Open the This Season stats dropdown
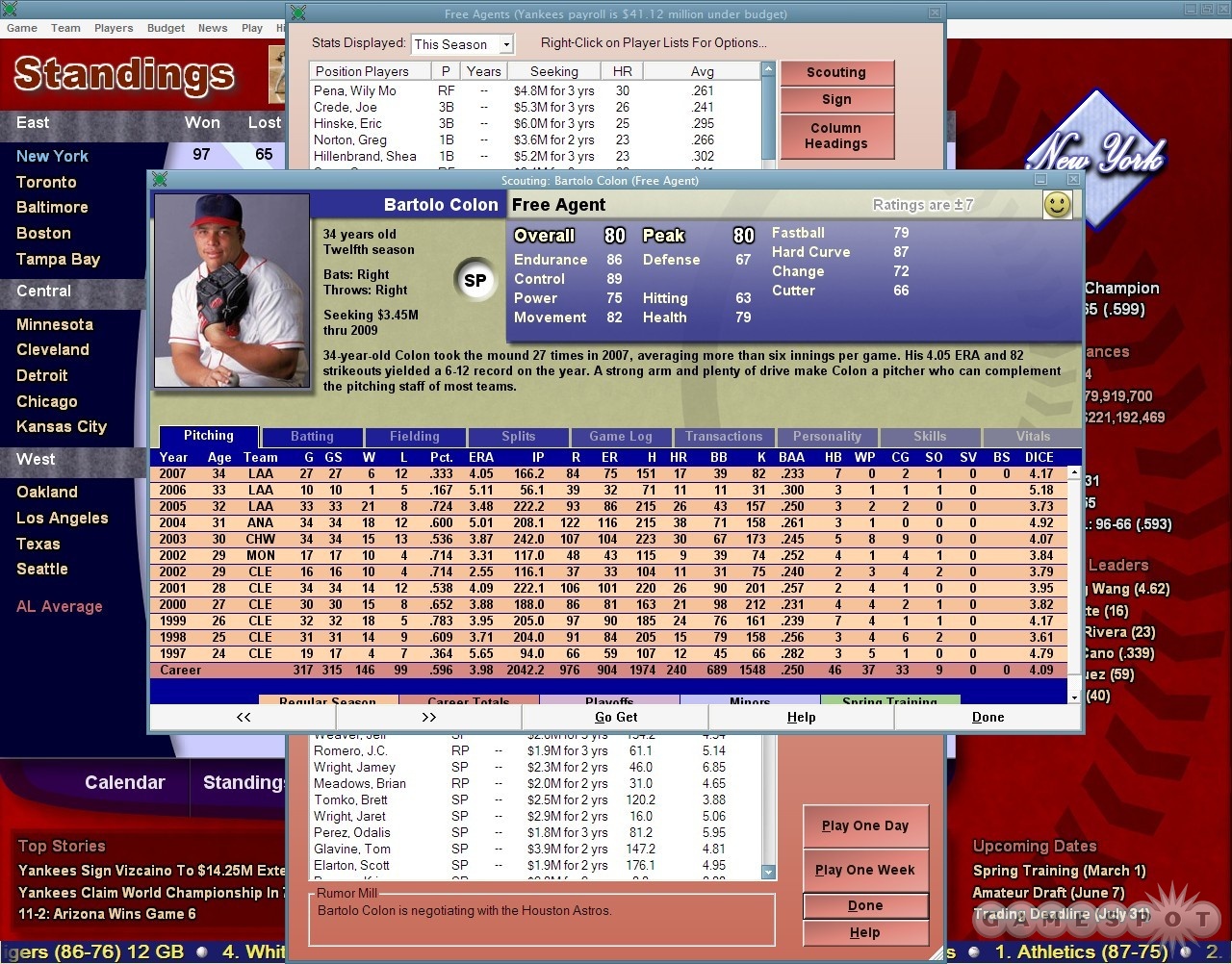 (462, 43)
